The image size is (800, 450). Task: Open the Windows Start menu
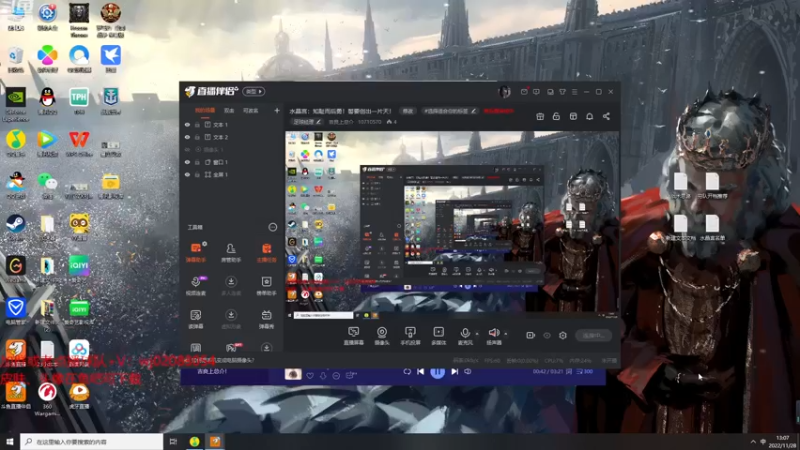pyautogui.click(x=9, y=441)
